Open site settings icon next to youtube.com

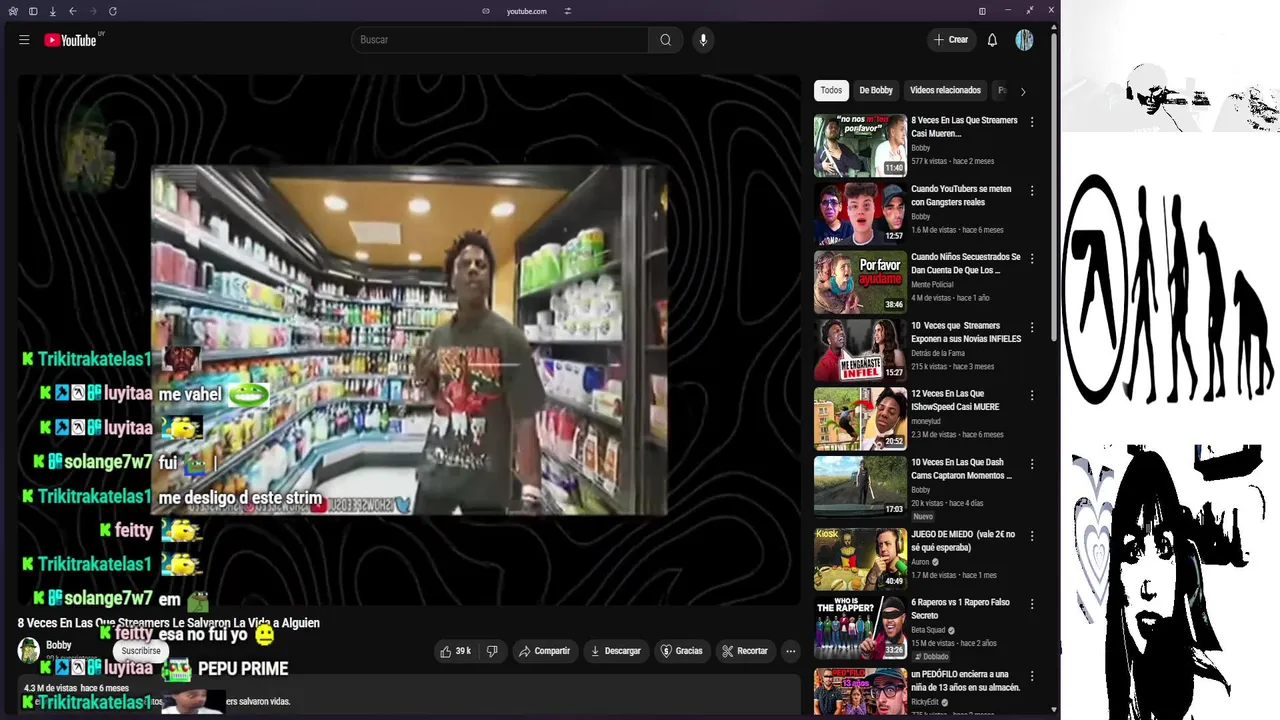tap(567, 11)
